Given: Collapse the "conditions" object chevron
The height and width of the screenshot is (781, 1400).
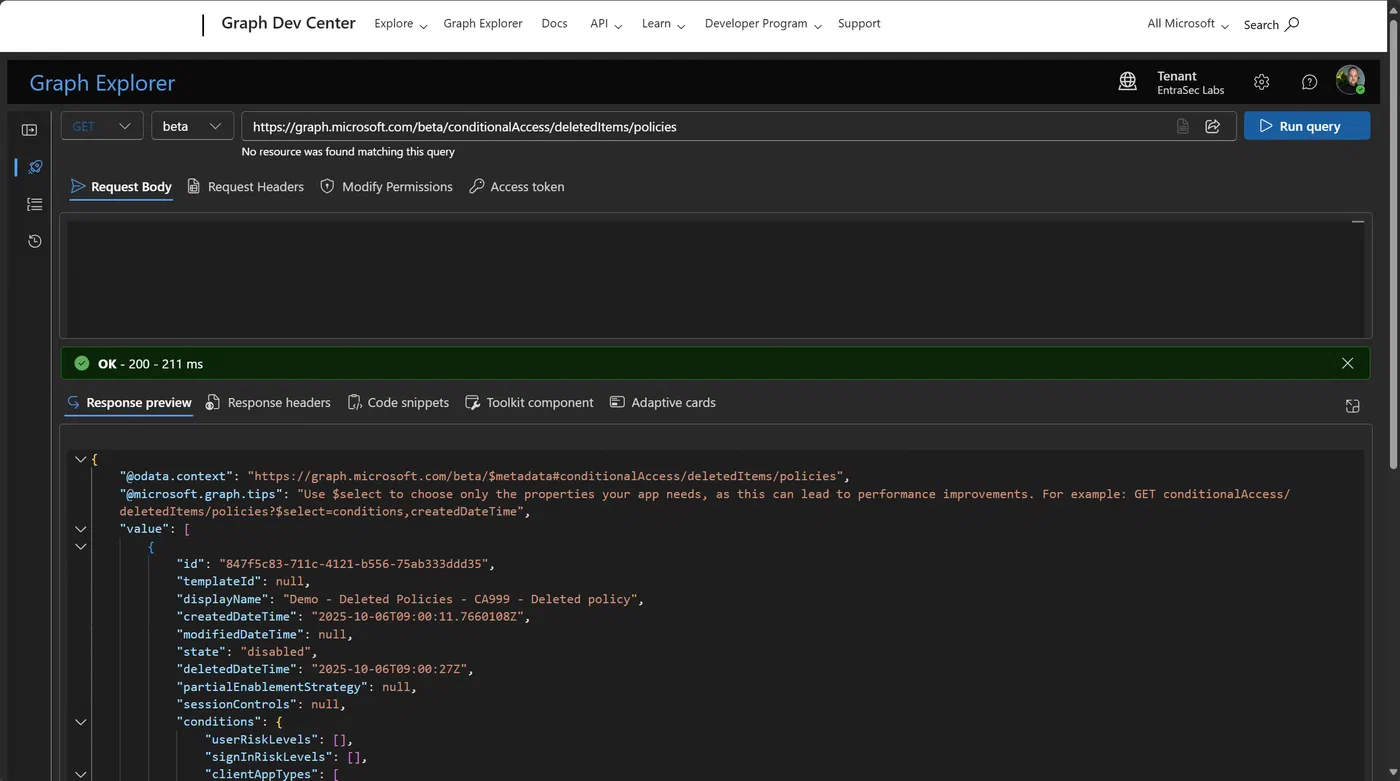Looking at the screenshot, I should tap(80, 721).
